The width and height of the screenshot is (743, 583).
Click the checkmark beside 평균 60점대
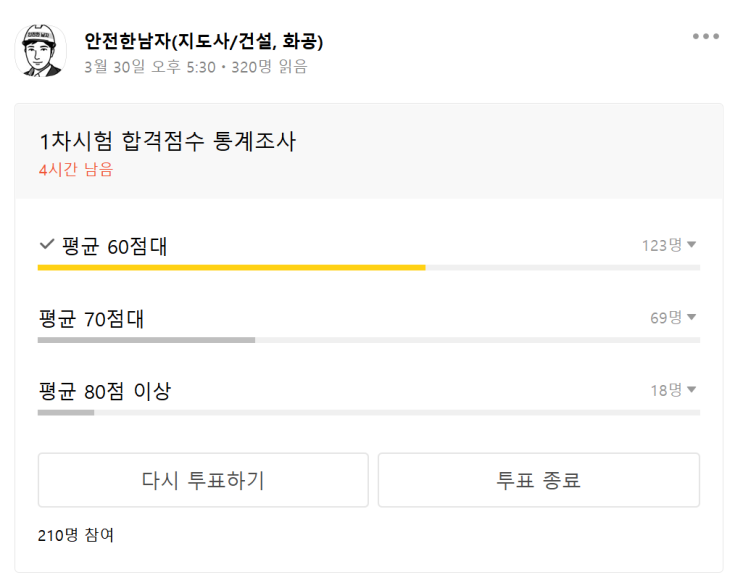tap(45, 245)
